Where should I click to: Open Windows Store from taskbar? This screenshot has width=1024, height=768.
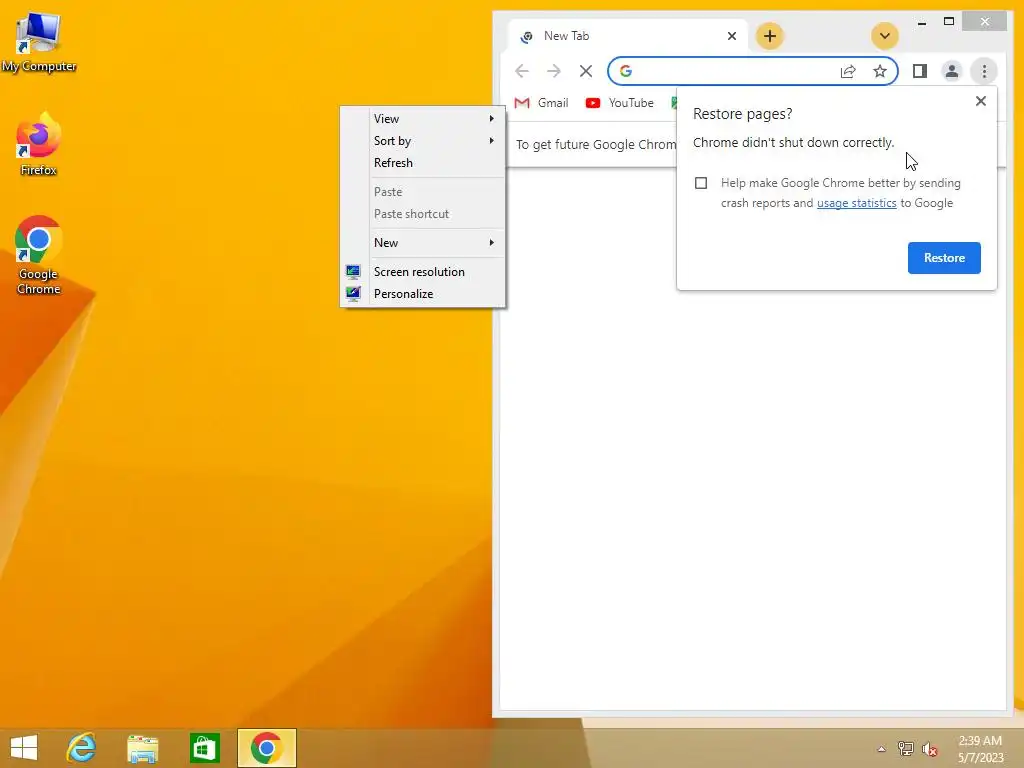204,748
